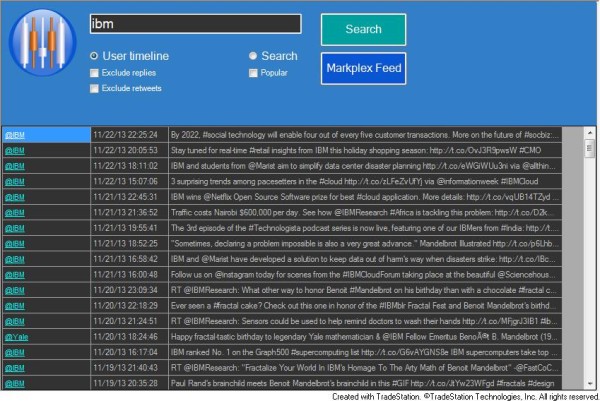Open @IBM link in 11/20/13 16:17:04 row
Screen dimensions: 600x401
click(15, 352)
